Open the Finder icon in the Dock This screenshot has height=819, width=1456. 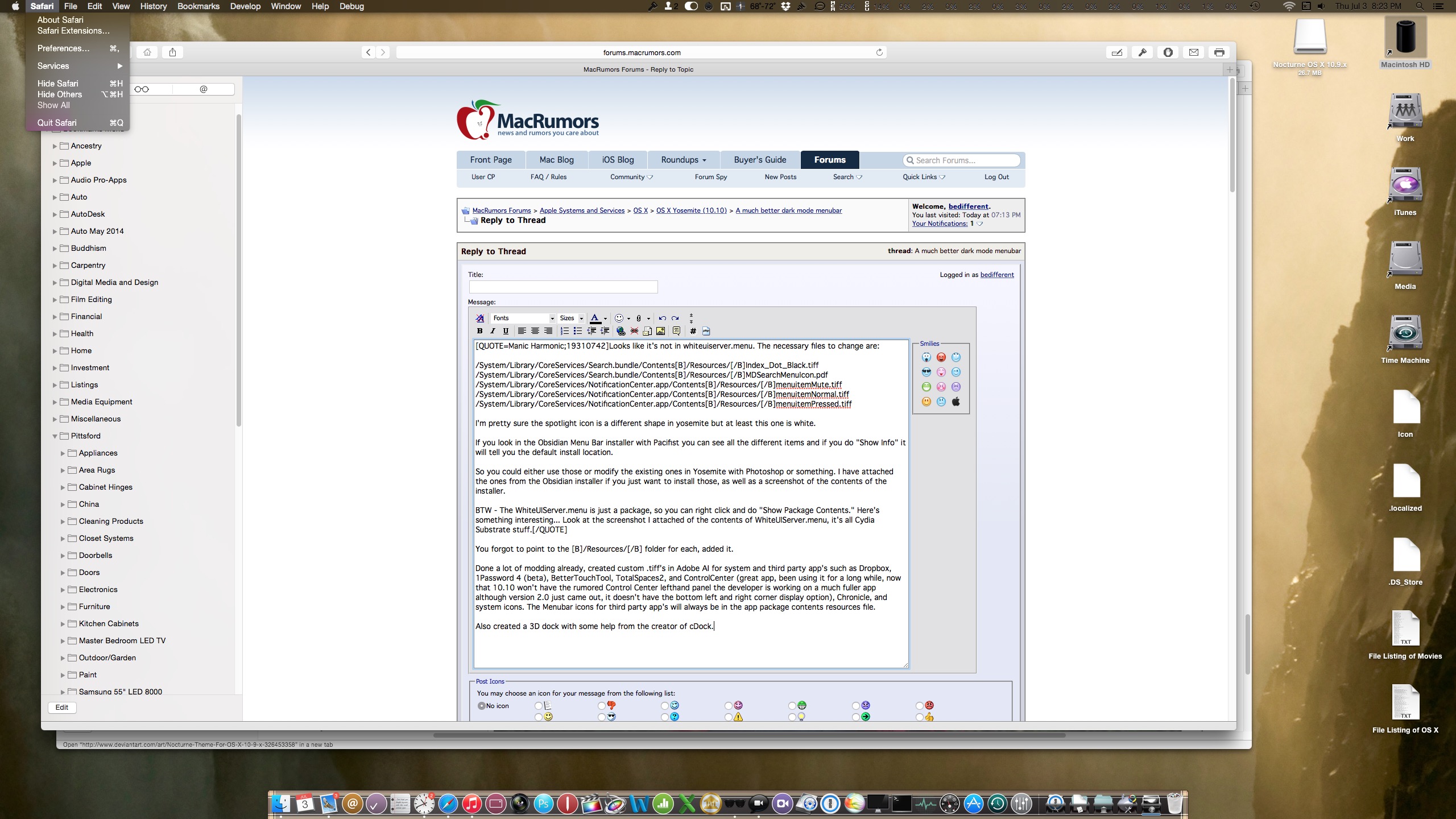pos(281,804)
